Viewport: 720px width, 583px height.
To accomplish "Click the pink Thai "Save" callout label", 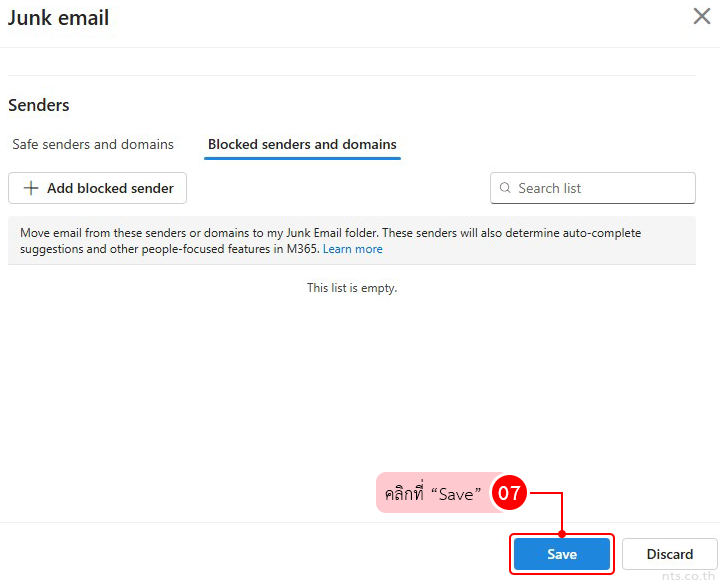I will point(434,494).
